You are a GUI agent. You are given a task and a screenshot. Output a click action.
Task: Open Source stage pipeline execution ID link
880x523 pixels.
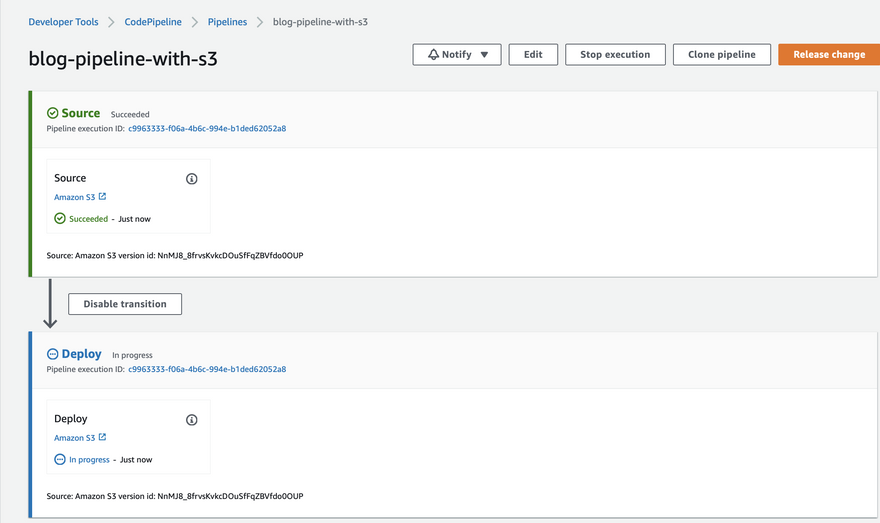click(207, 129)
